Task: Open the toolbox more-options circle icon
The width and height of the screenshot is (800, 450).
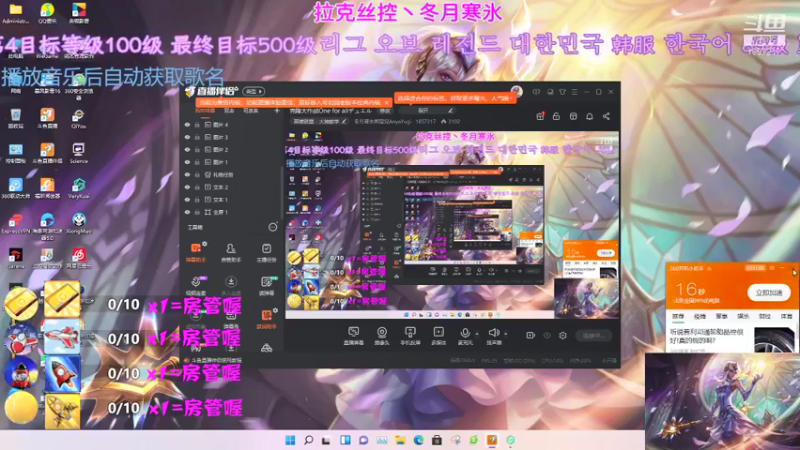Action: click(273, 227)
